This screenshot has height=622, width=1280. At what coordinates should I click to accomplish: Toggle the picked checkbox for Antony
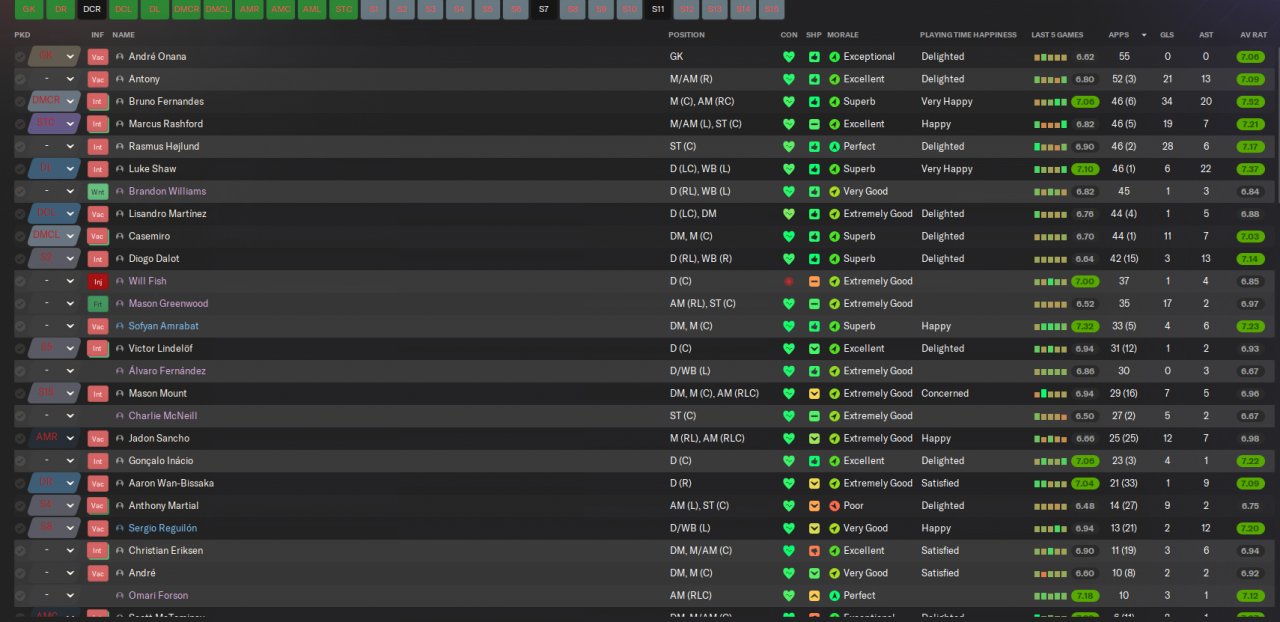pos(20,79)
